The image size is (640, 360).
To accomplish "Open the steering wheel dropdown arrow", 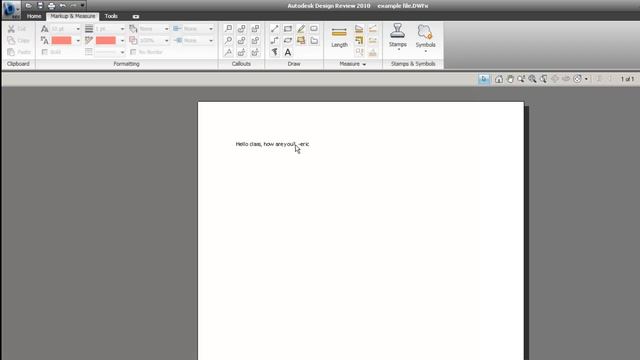I will [587, 79].
